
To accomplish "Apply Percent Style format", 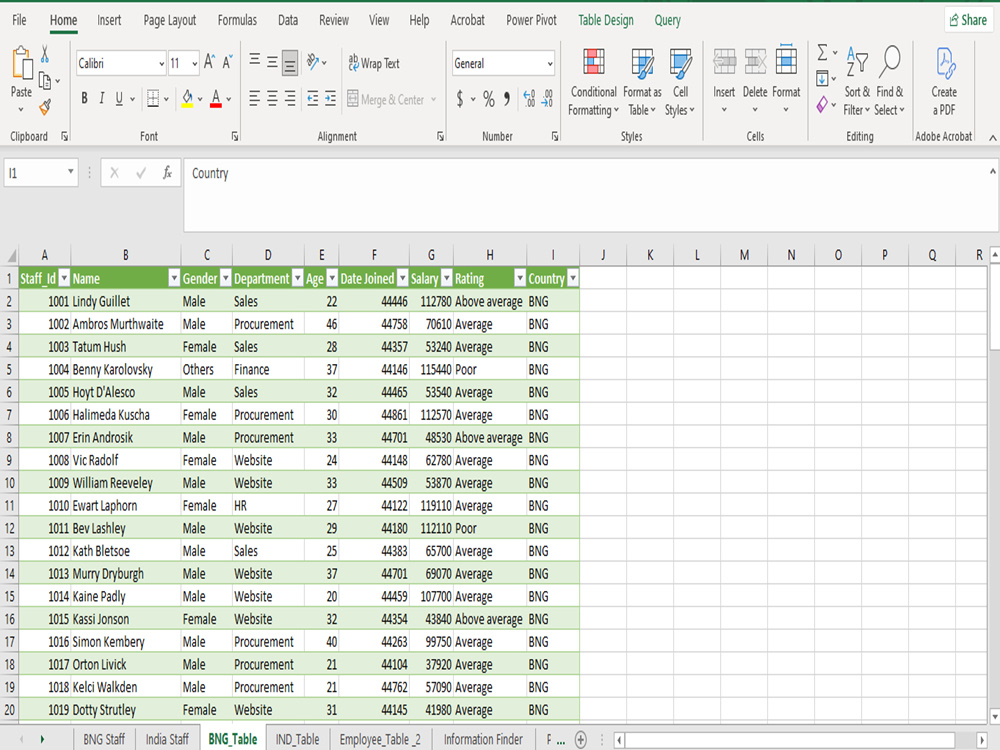I will pos(489,99).
